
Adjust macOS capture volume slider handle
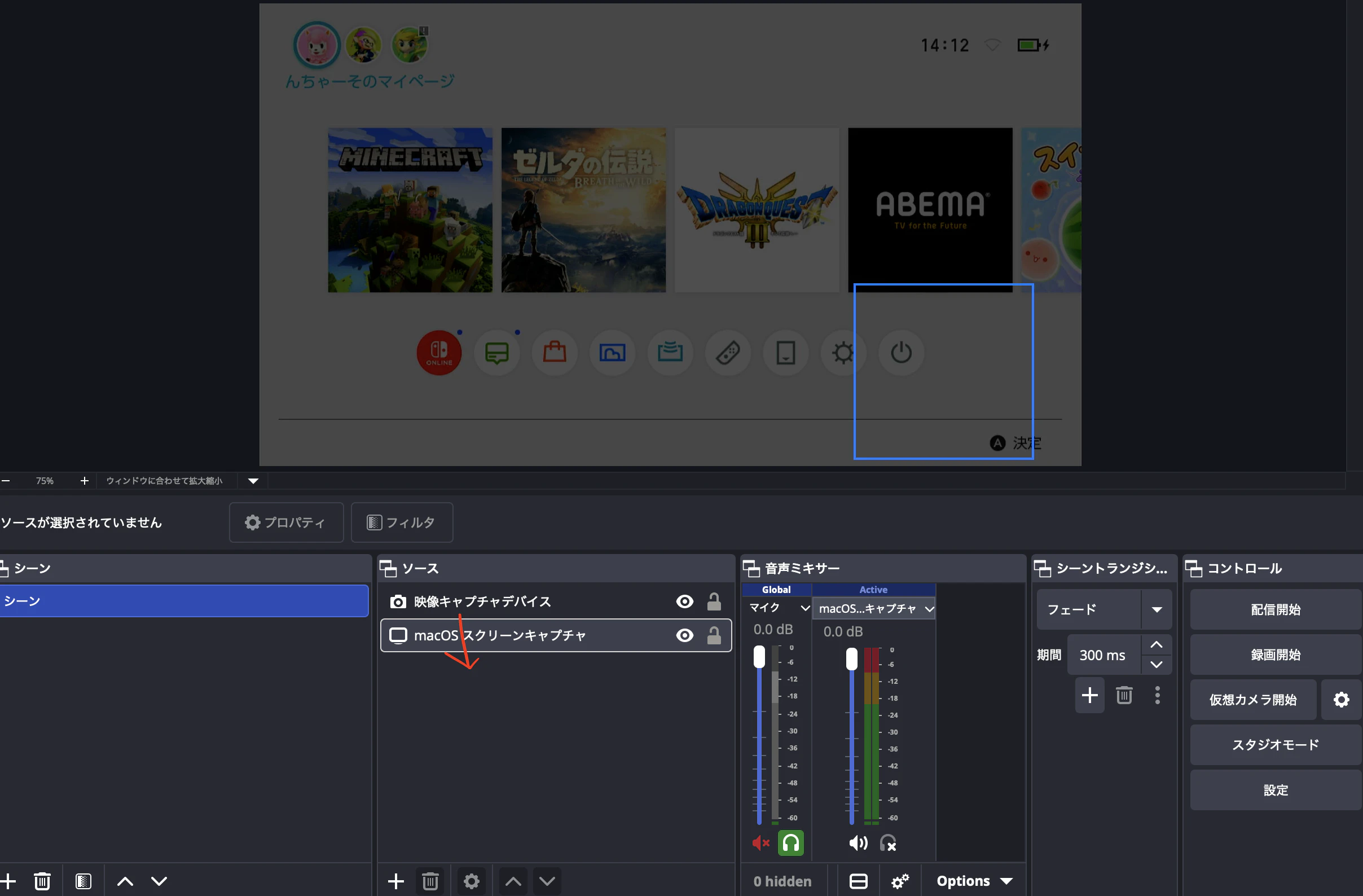[x=851, y=659]
